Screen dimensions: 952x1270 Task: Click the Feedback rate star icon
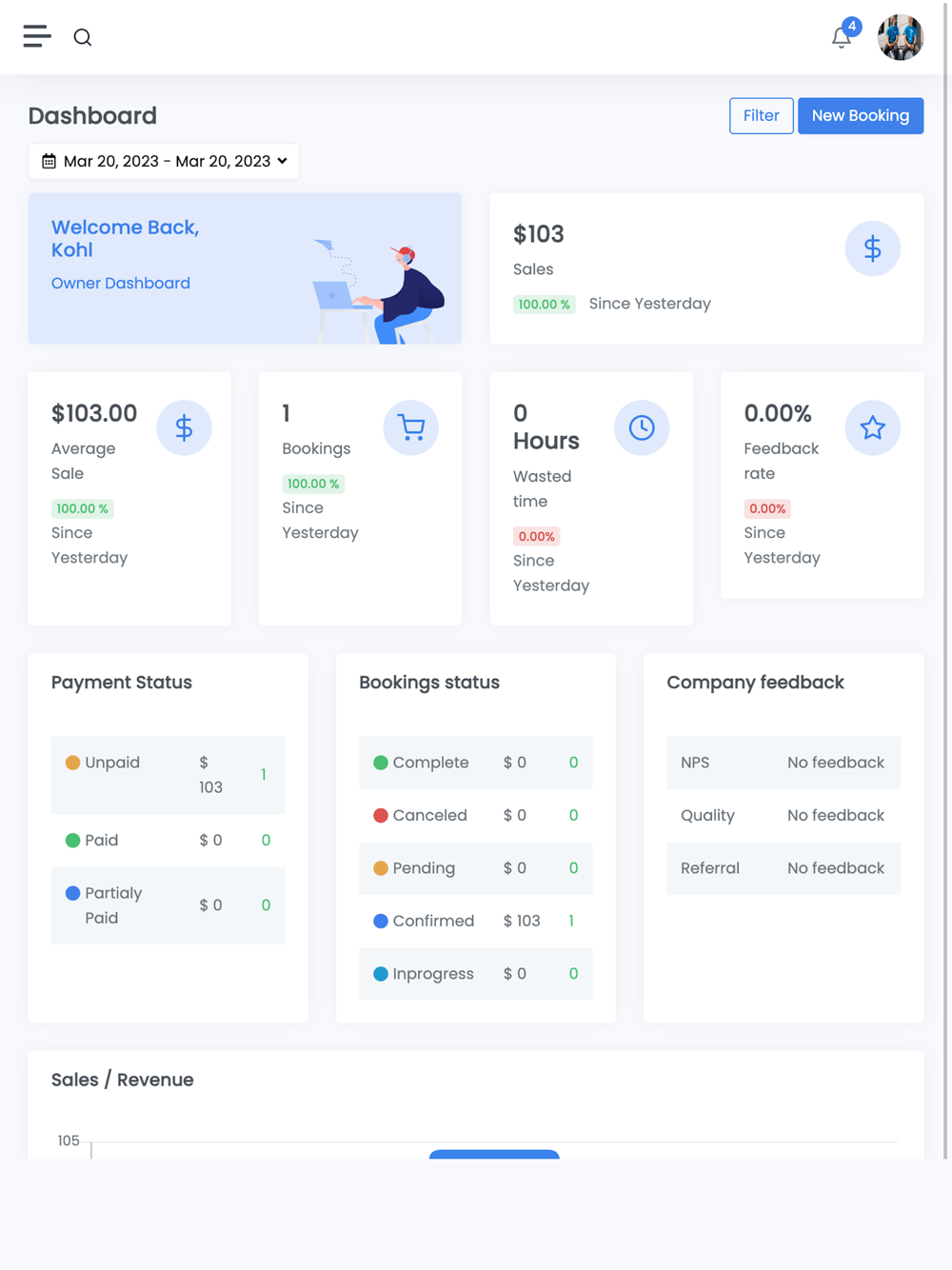click(872, 427)
